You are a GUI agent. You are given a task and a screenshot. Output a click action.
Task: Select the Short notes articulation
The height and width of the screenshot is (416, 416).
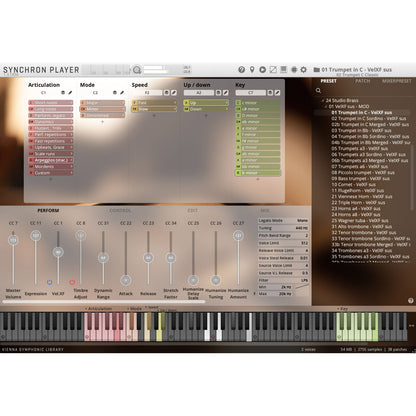pyautogui.click(x=51, y=103)
